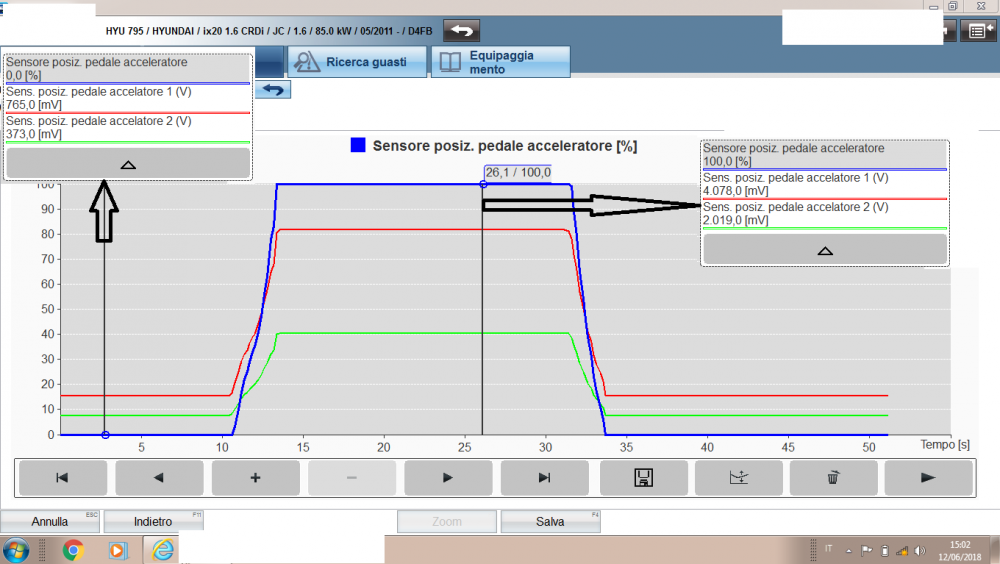Image resolution: width=1000 pixels, height=564 pixels.
Task: Click the Indietro button
Action: [x=153, y=522]
